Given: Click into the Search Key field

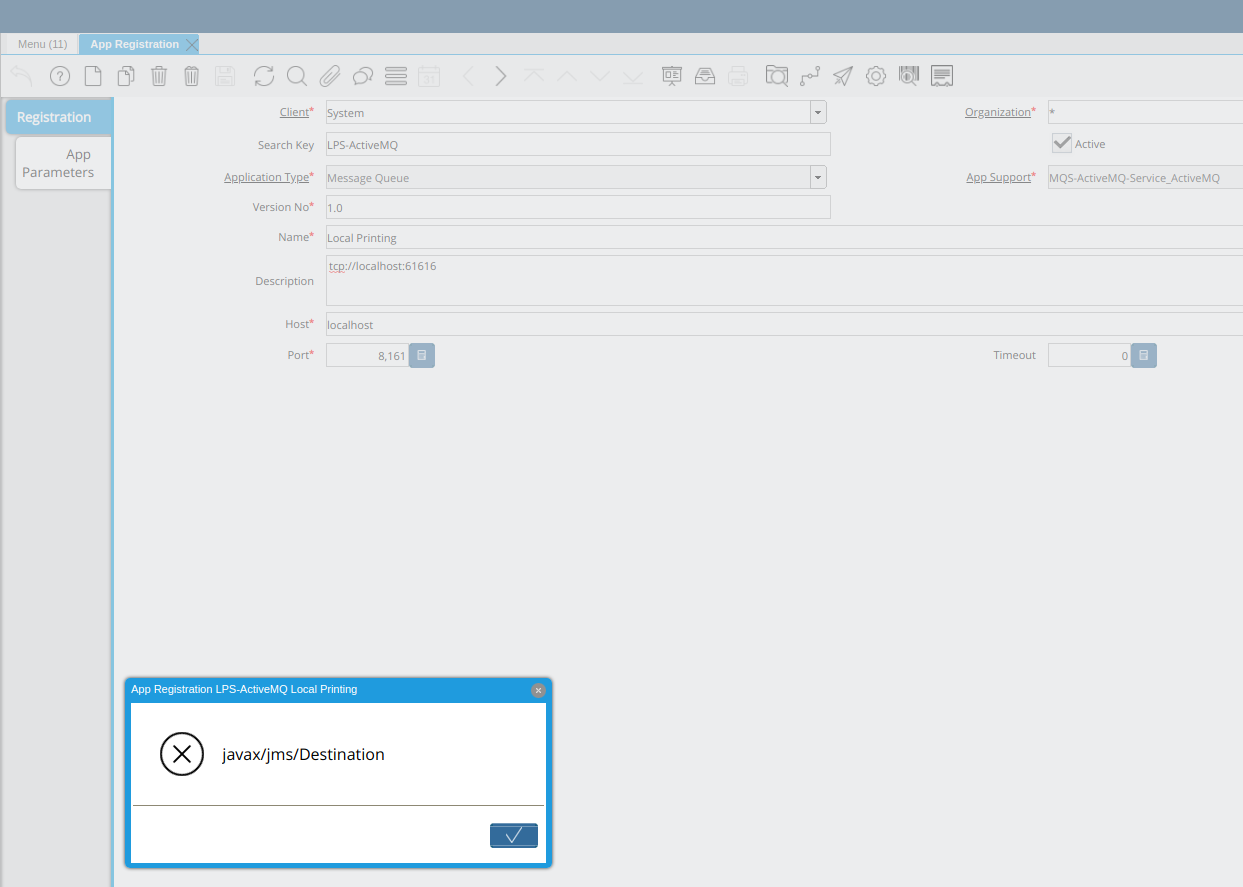Looking at the screenshot, I should coord(578,144).
